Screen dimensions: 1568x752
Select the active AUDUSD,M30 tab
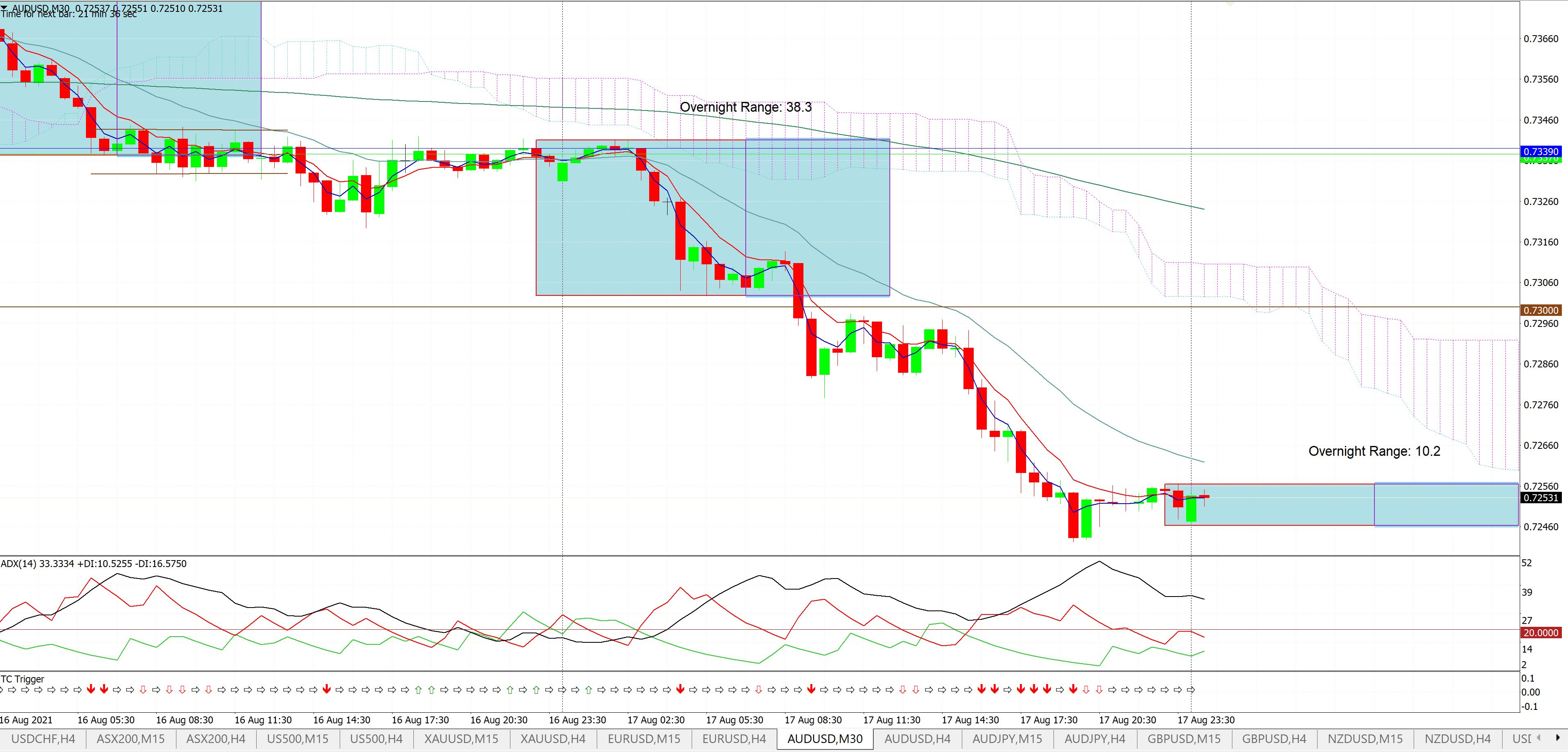tap(825, 738)
